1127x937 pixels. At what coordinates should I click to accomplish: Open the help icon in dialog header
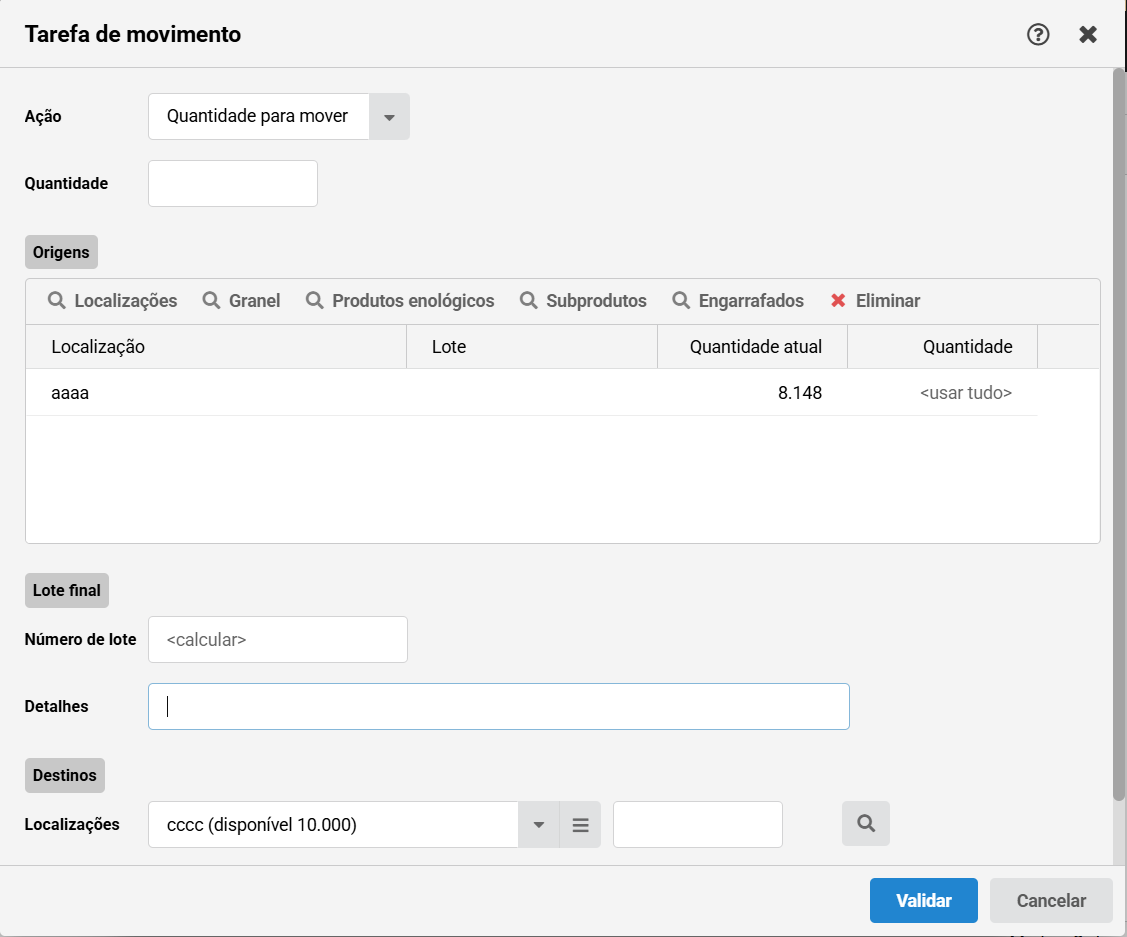(x=1038, y=34)
